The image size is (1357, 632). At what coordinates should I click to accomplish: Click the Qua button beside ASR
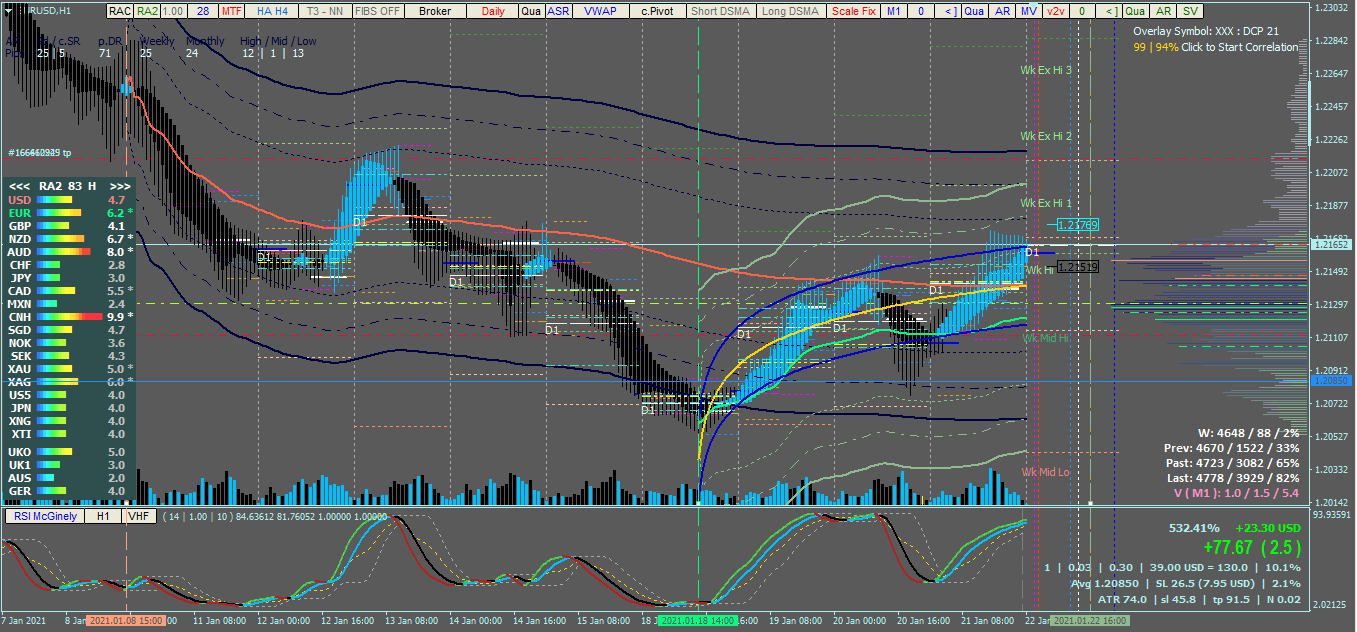coord(531,11)
